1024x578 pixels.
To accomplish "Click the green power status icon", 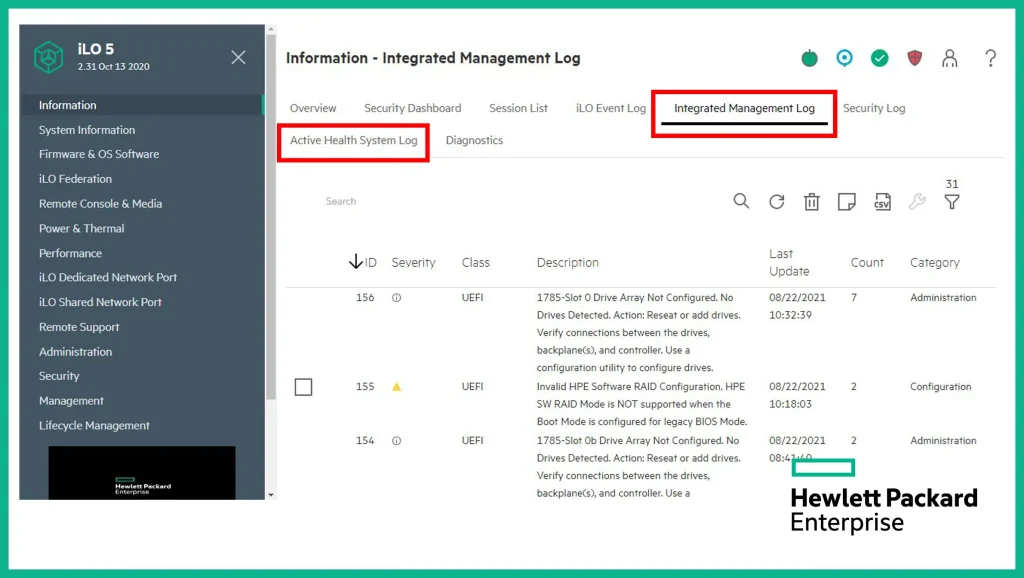I will pyautogui.click(x=810, y=58).
